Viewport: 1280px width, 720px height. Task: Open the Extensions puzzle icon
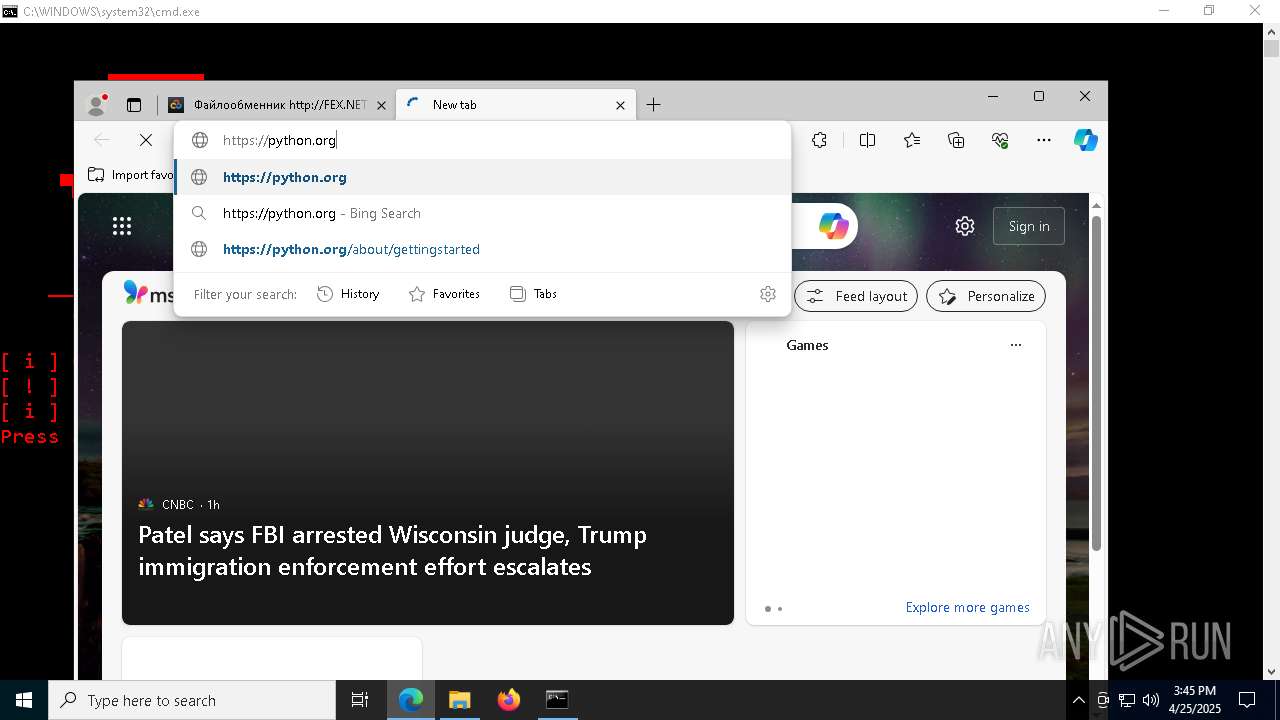coord(820,140)
